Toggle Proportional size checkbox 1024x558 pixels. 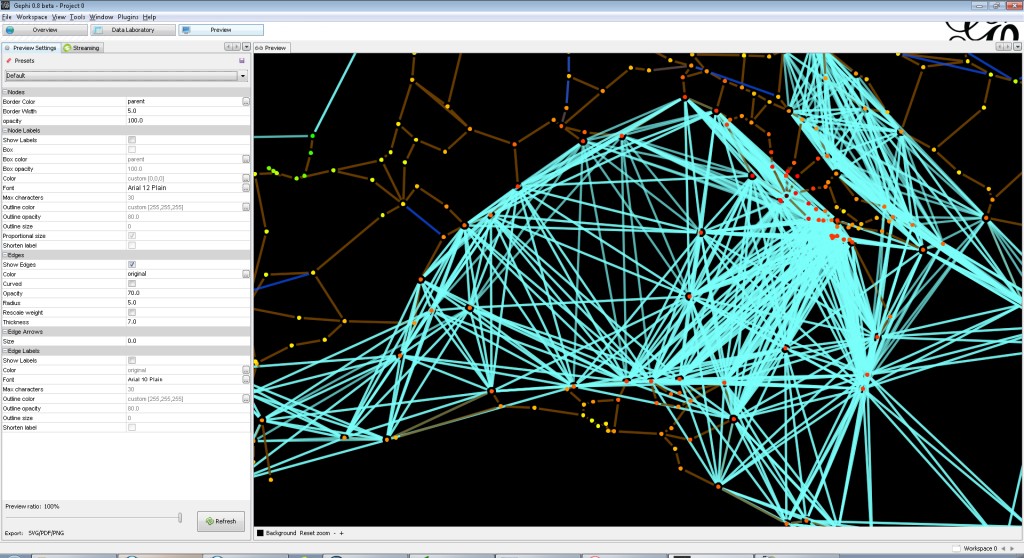[132, 235]
